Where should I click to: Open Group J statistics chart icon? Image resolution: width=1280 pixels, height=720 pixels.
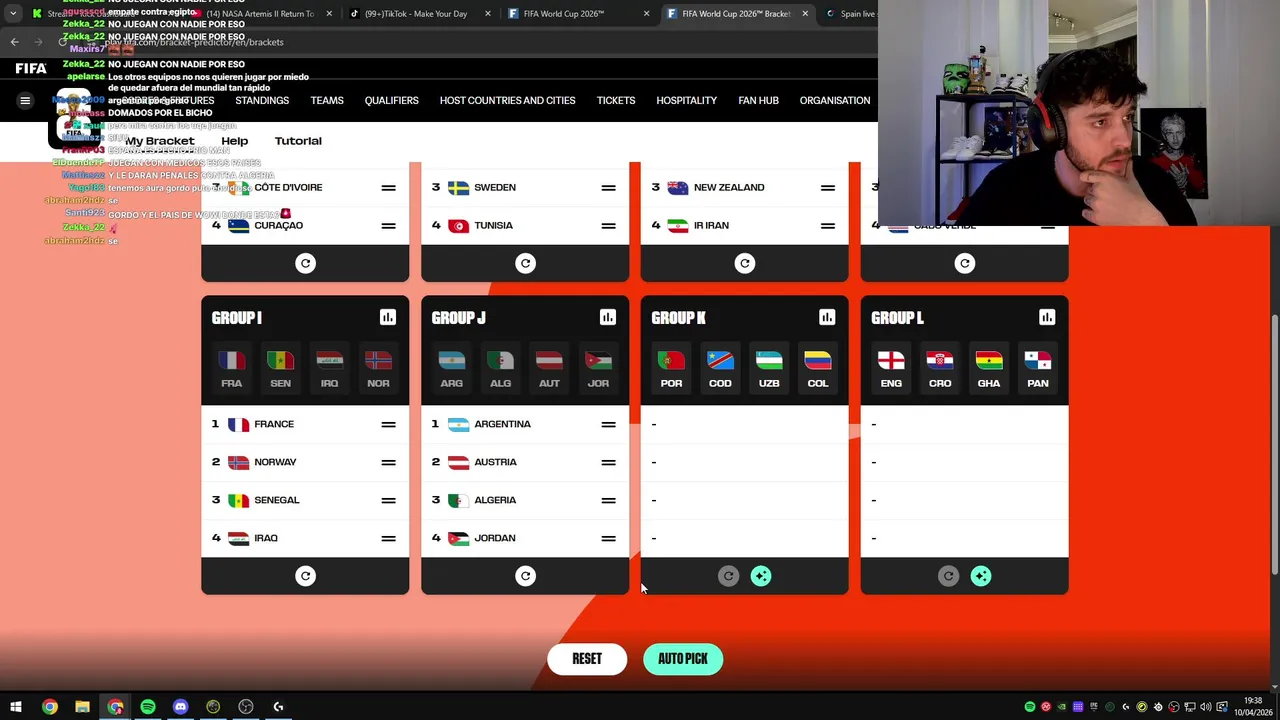(x=608, y=317)
